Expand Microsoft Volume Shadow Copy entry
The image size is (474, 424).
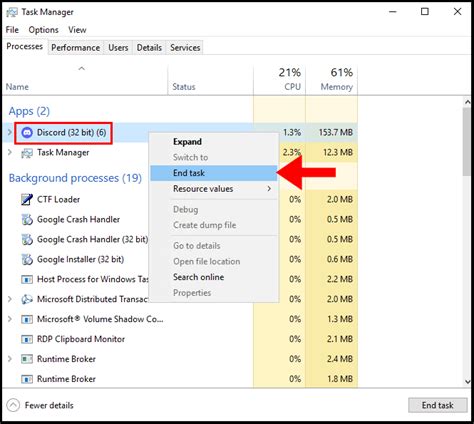point(10,319)
